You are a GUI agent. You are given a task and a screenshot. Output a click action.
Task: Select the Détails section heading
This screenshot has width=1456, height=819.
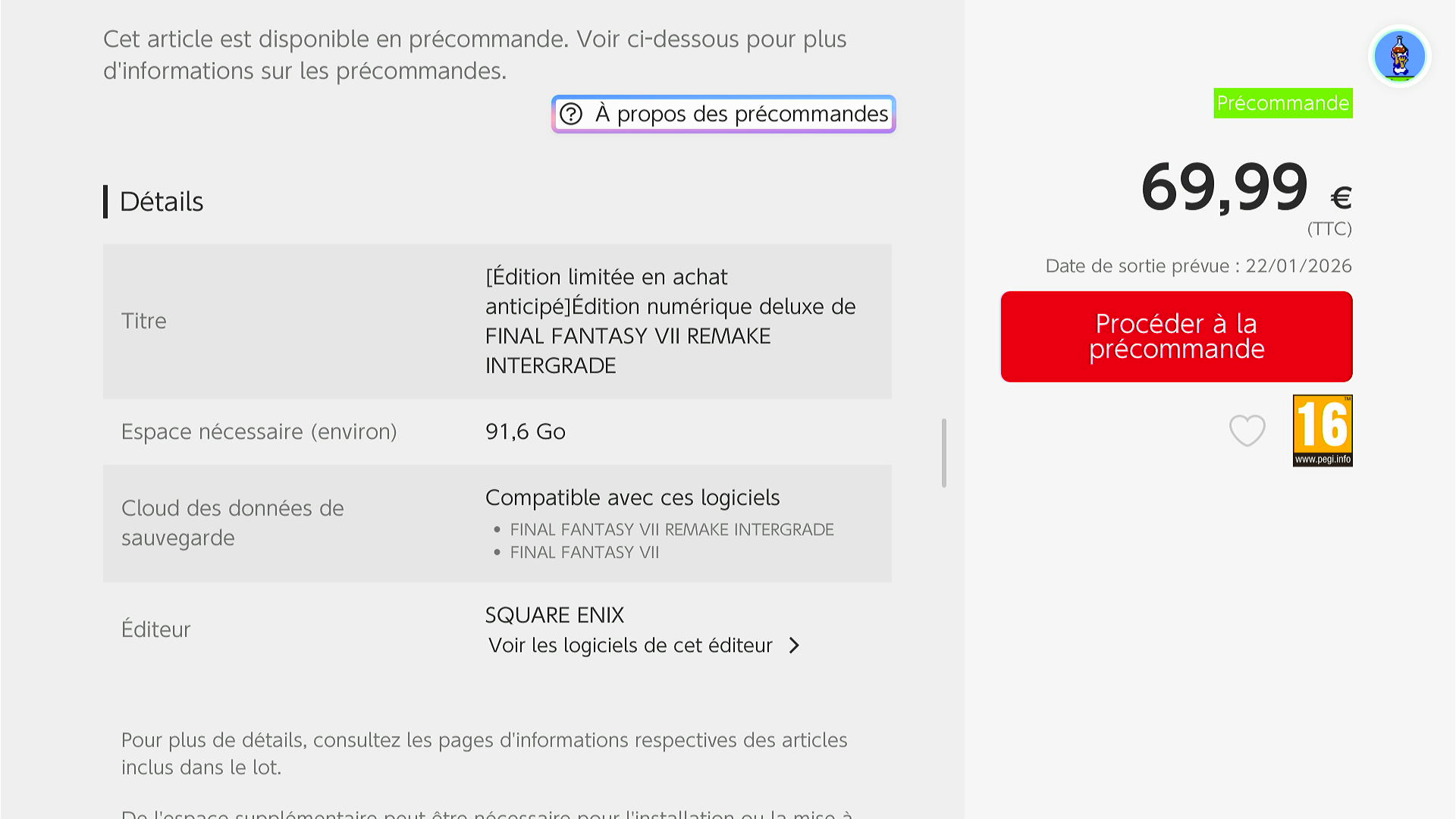point(161,202)
